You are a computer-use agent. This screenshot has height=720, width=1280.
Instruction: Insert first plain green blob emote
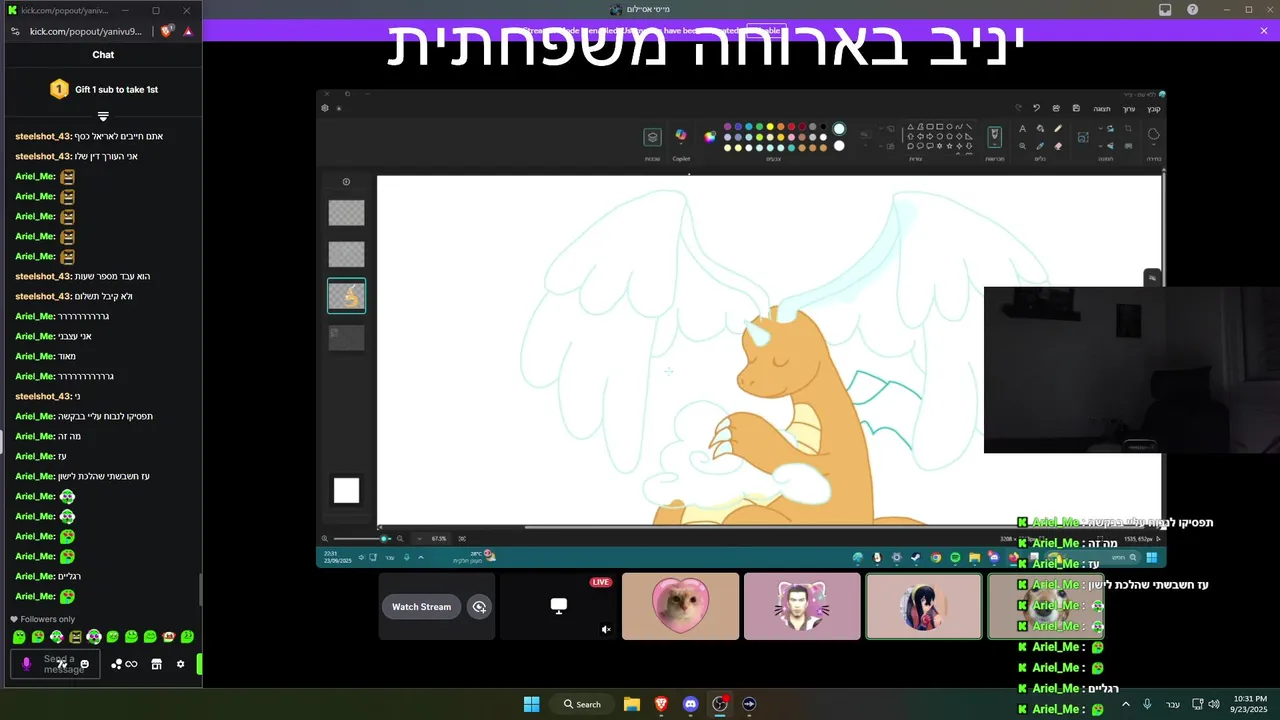coord(19,637)
